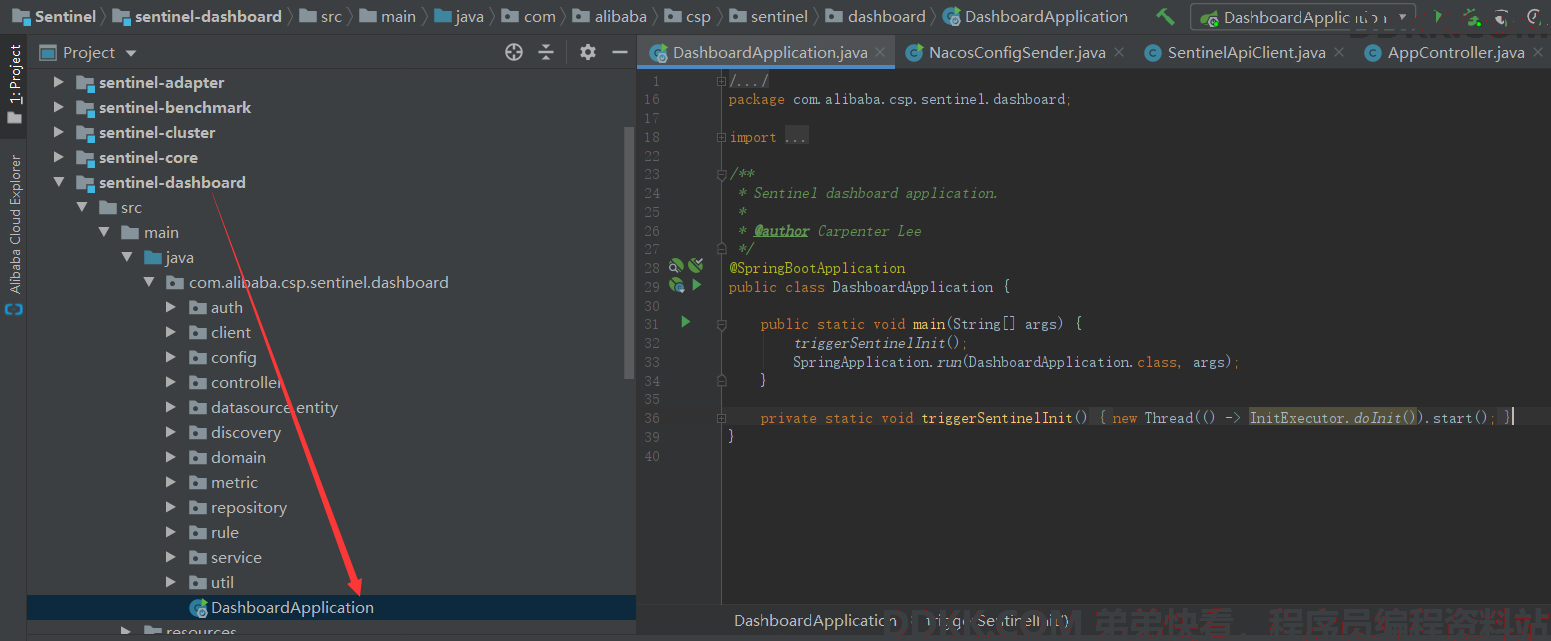Collapse the main method fold marker
Screen dimensions: 1551x641
[721, 325]
